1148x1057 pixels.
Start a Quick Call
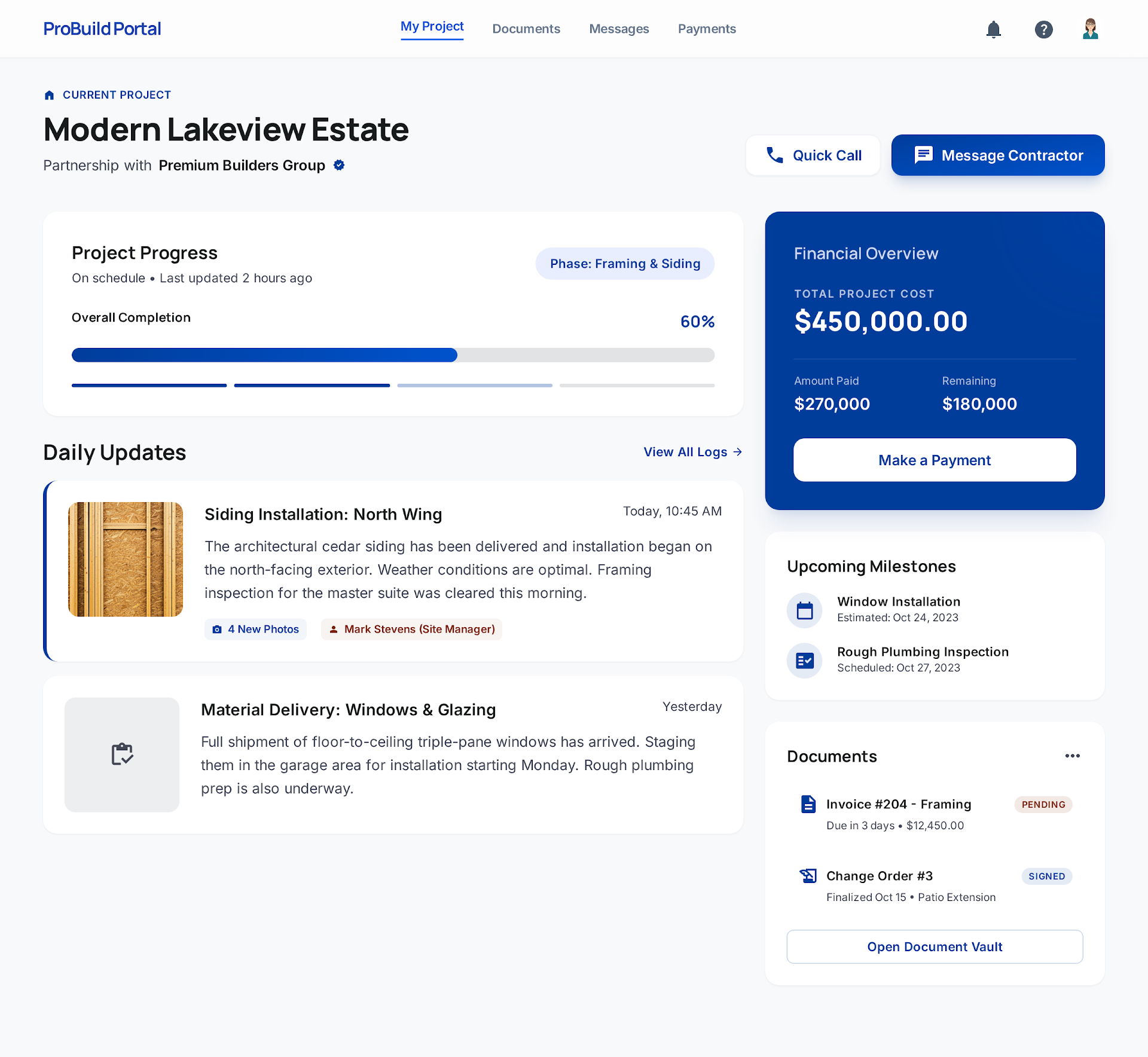click(x=813, y=155)
